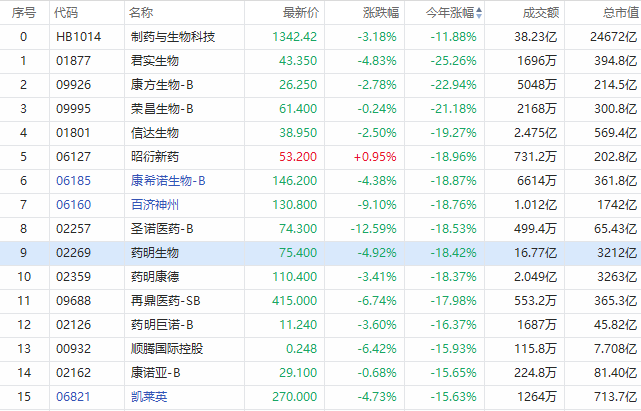Click the +0.95% change value

(x=375, y=157)
